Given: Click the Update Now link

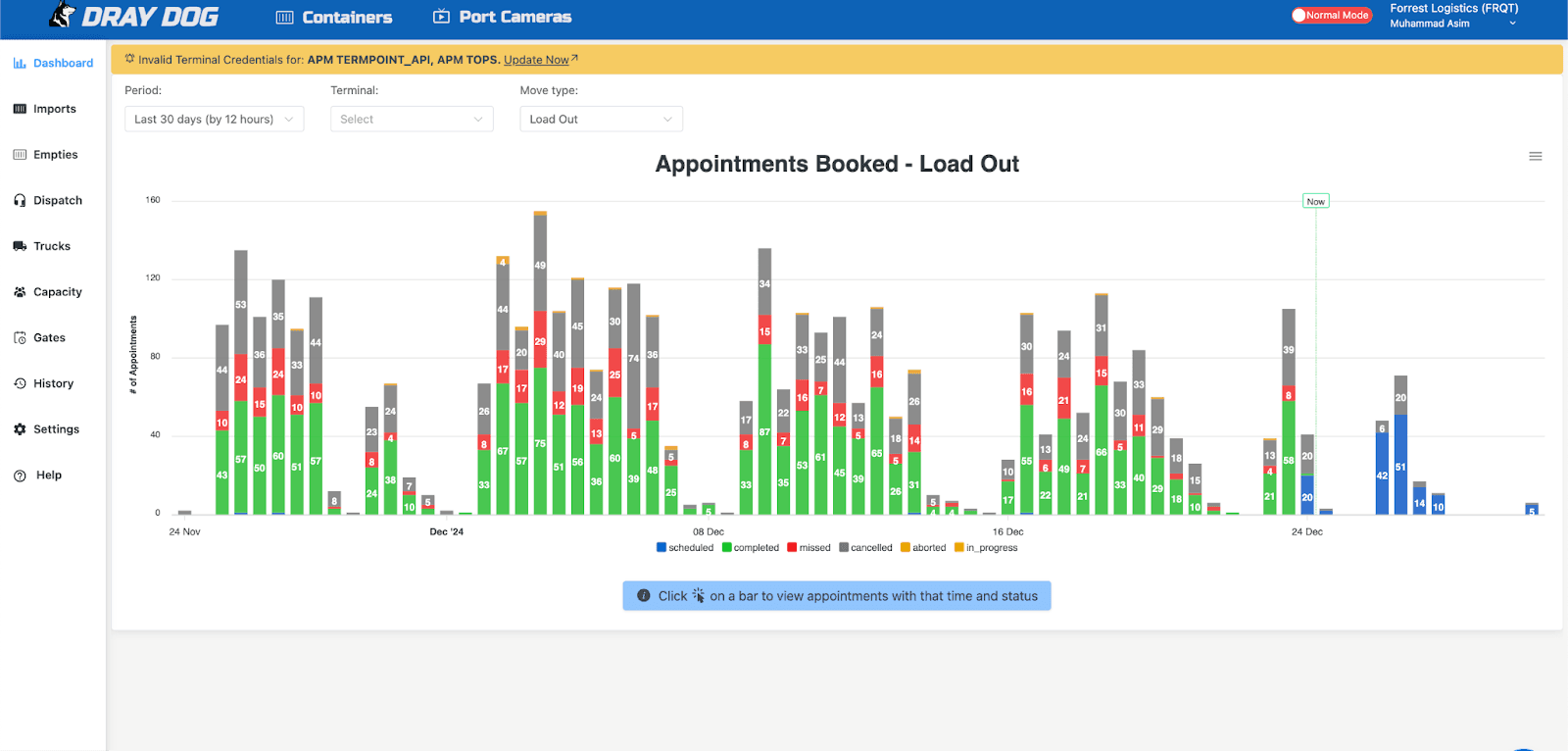Looking at the screenshot, I should 536,60.
